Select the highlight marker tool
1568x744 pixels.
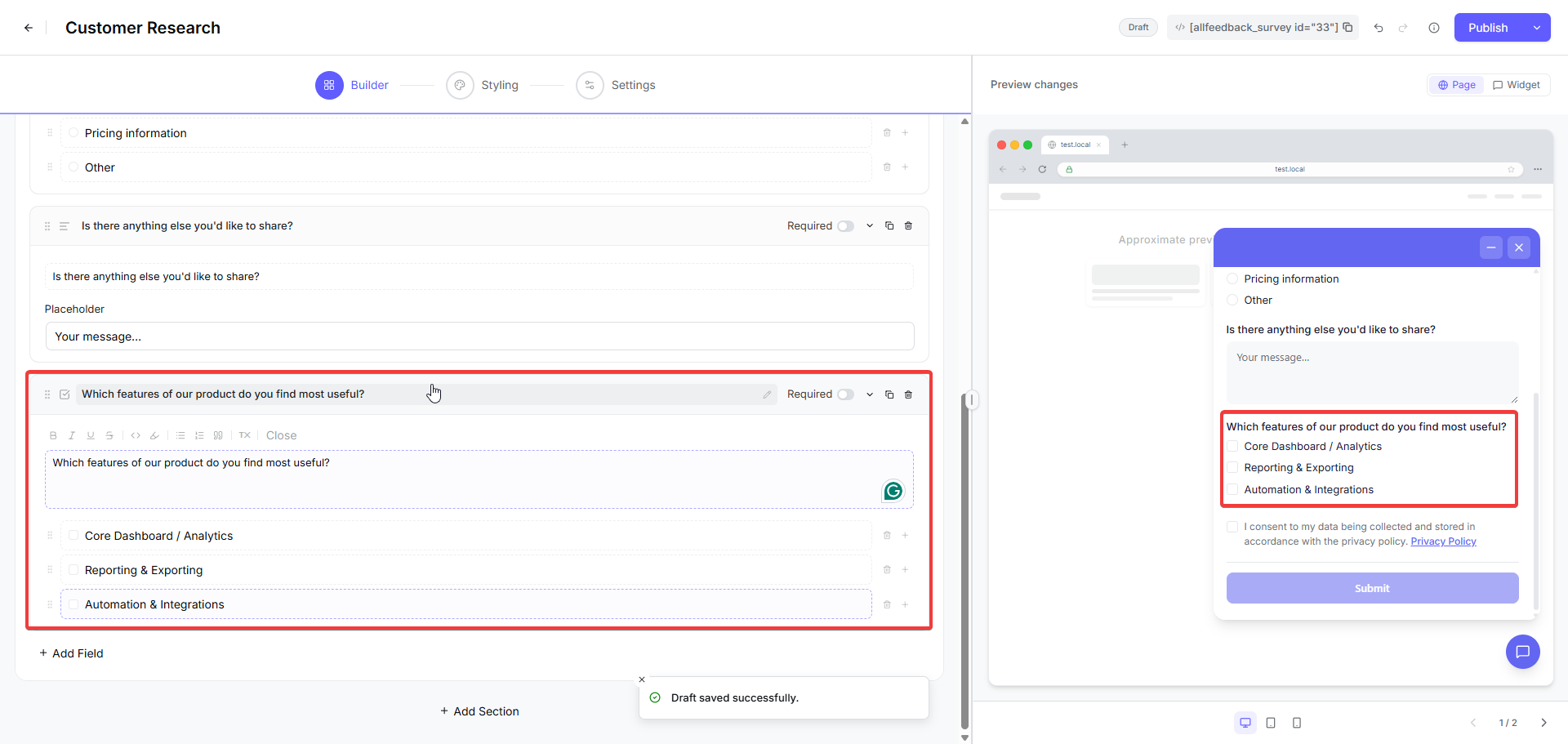coord(154,435)
